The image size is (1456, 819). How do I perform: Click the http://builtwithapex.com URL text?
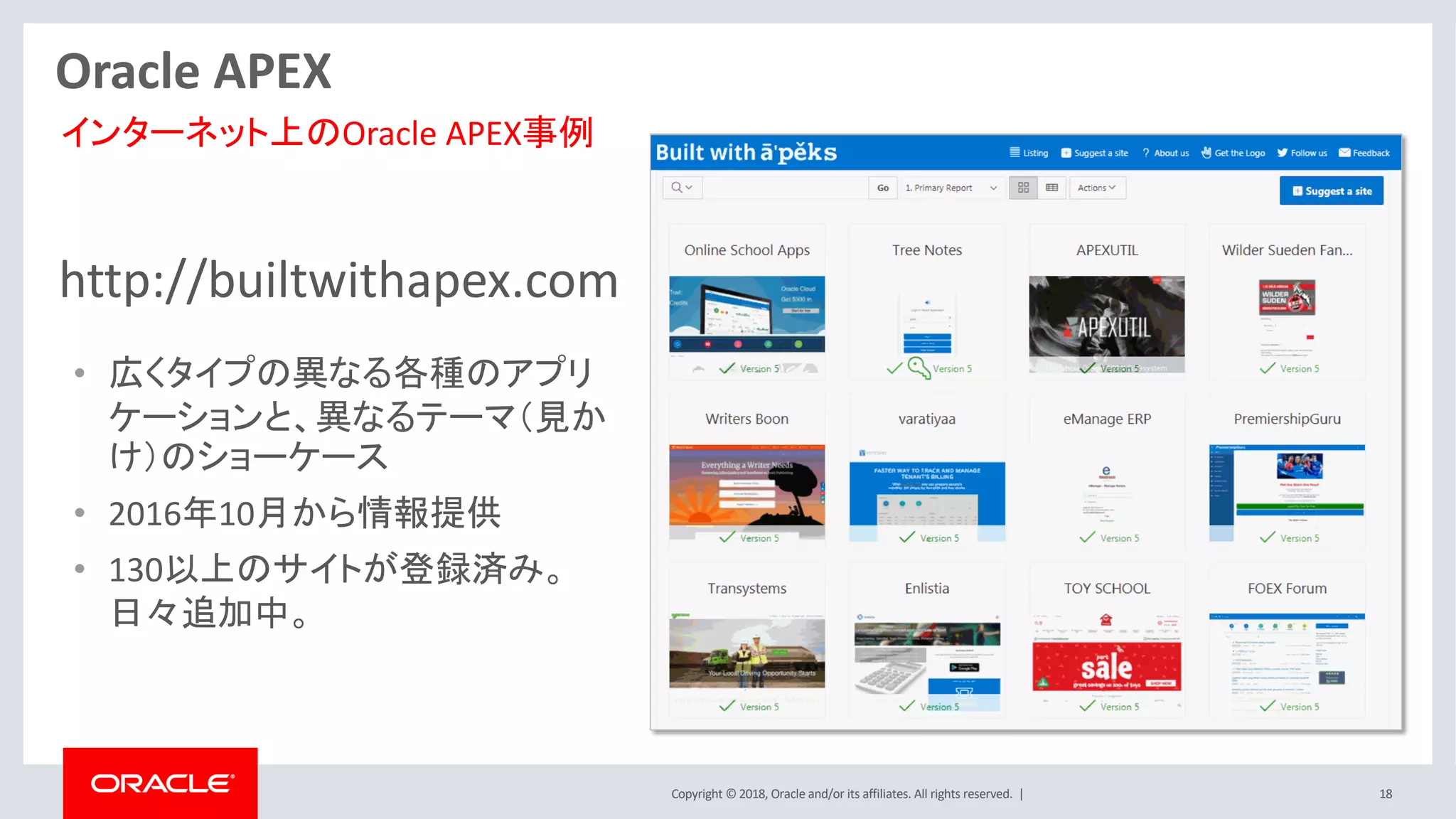339,280
